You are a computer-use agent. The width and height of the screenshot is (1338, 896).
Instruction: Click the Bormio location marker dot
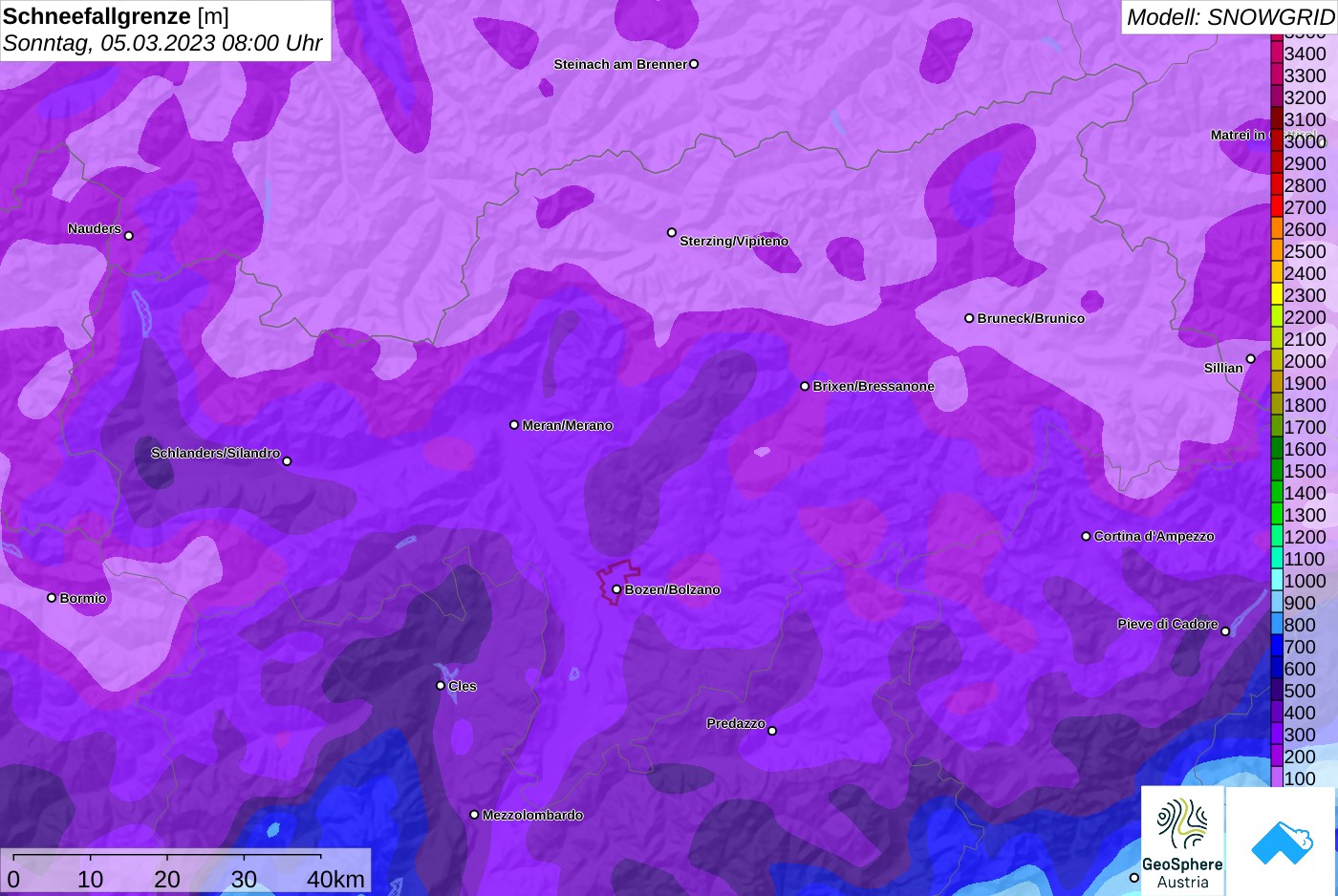(52, 598)
